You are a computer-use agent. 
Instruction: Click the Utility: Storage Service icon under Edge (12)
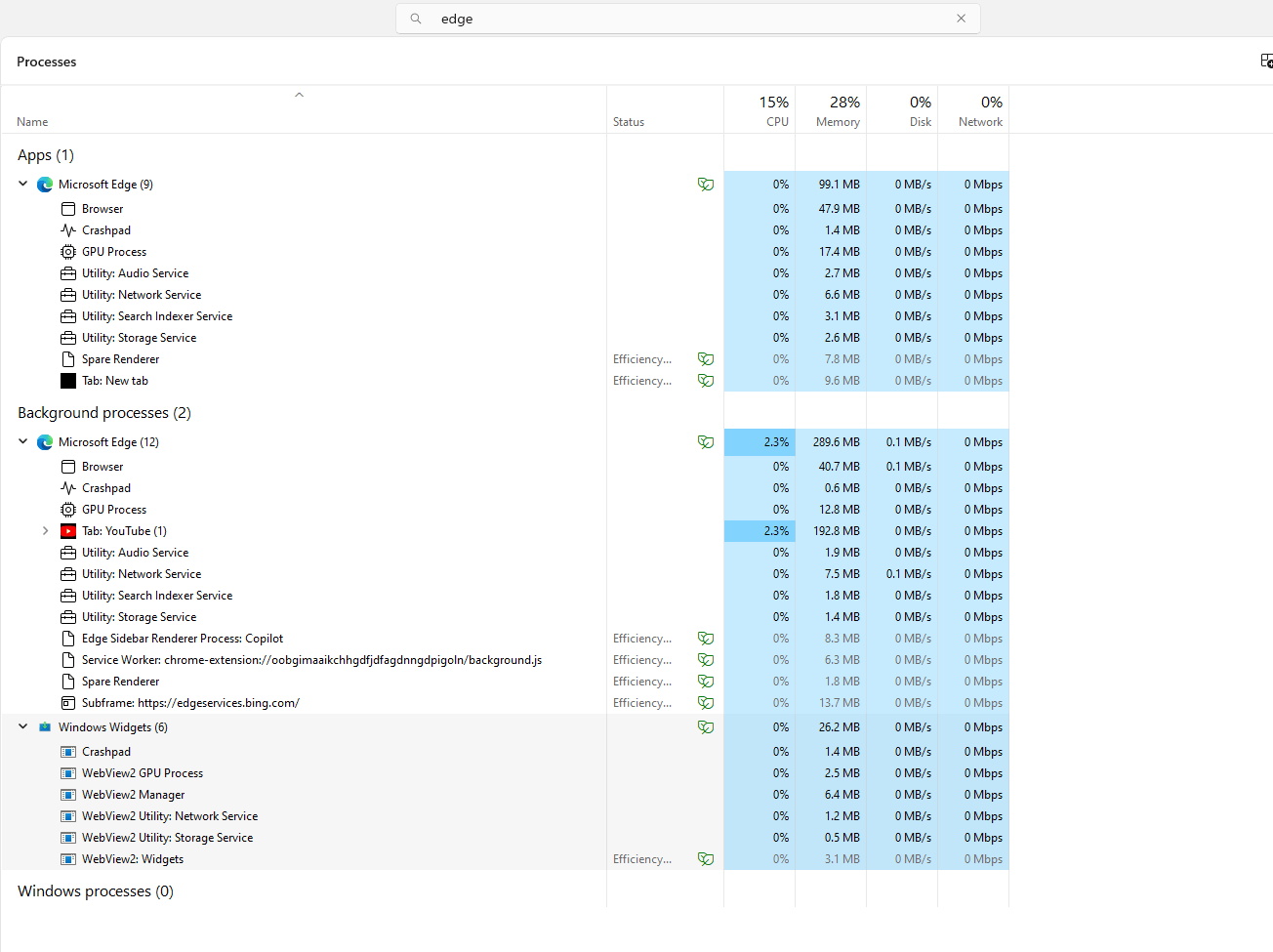click(68, 617)
